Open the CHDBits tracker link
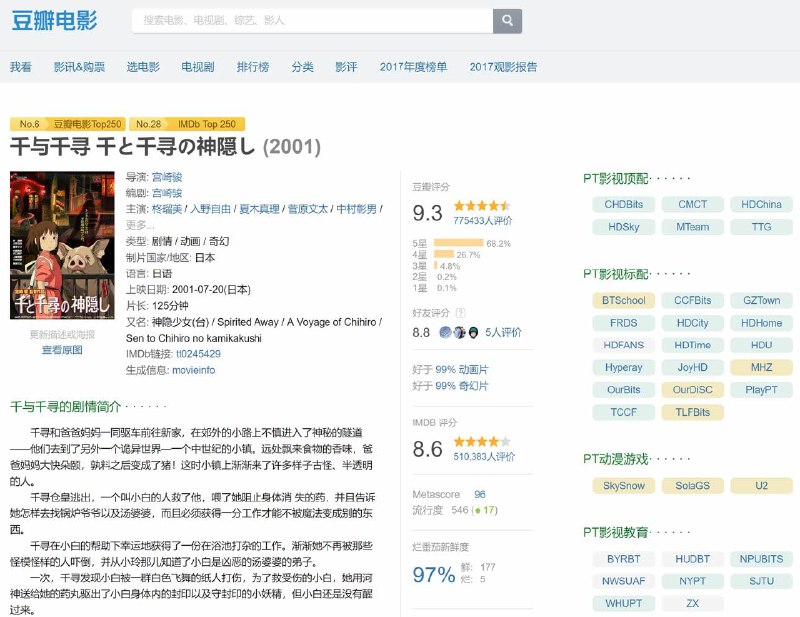This screenshot has width=800, height=617. [x=623, y=204]
